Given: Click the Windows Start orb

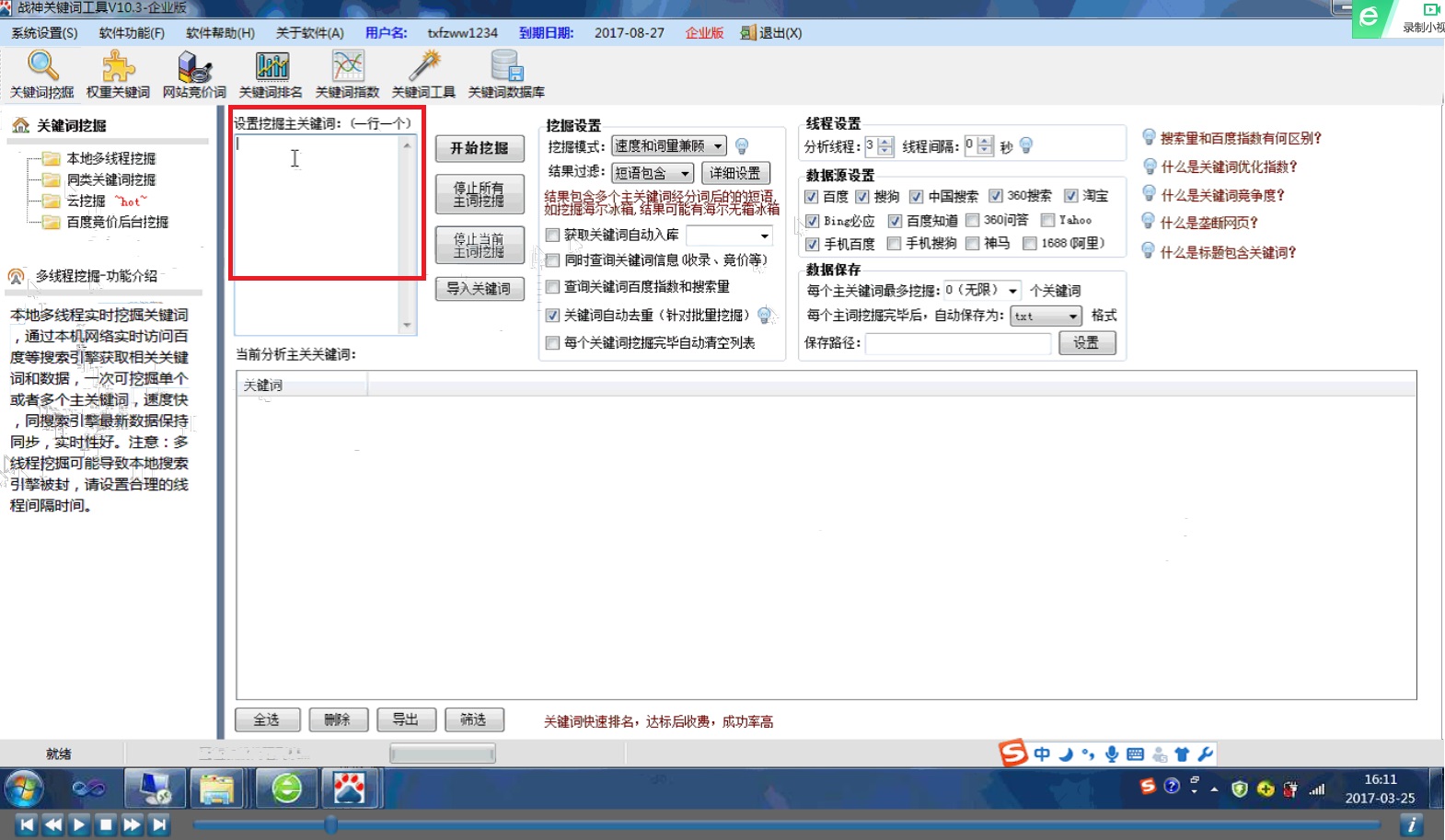Looking at the screenshot, I should (23, 788).
